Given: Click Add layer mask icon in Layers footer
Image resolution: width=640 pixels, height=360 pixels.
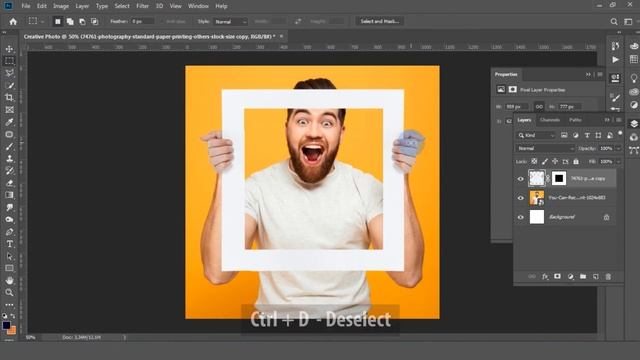Looking at the screenshot, I should pos(558,276).
